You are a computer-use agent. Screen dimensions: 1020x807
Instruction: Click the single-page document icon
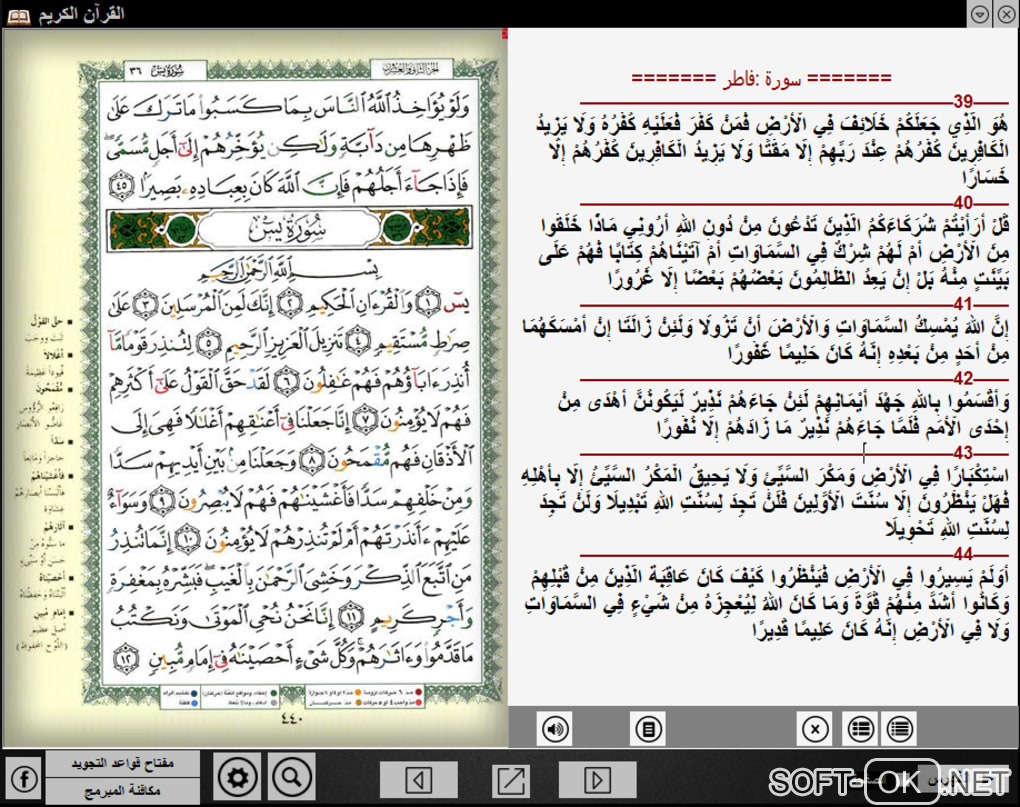click(x=649, y=729)
